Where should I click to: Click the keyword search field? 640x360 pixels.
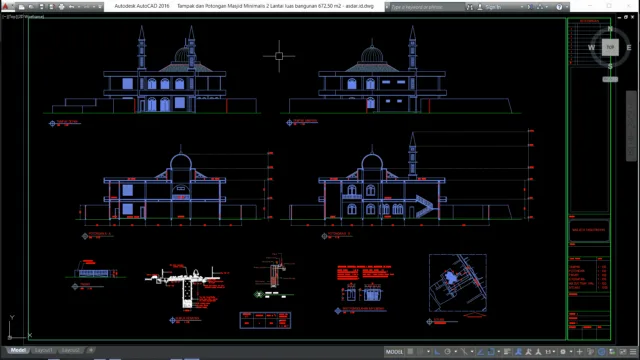(427, 7)
